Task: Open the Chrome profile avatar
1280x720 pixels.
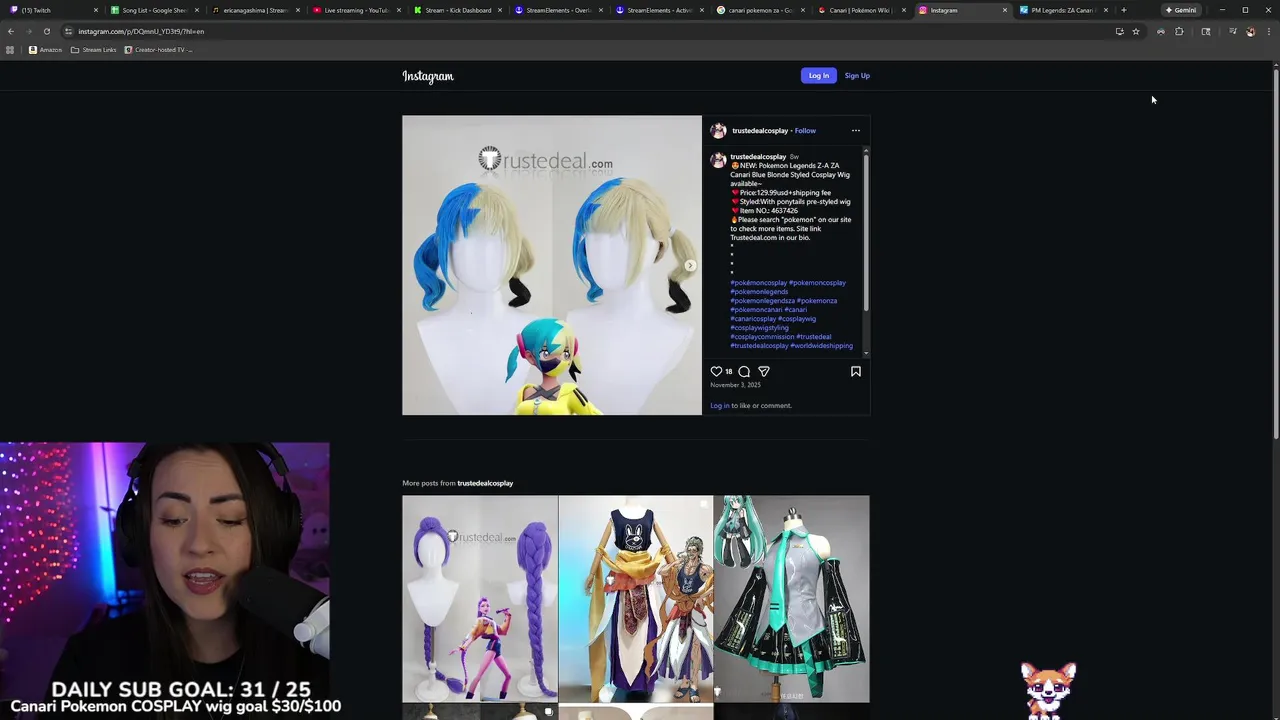Action: click(x=1250, y=31)
